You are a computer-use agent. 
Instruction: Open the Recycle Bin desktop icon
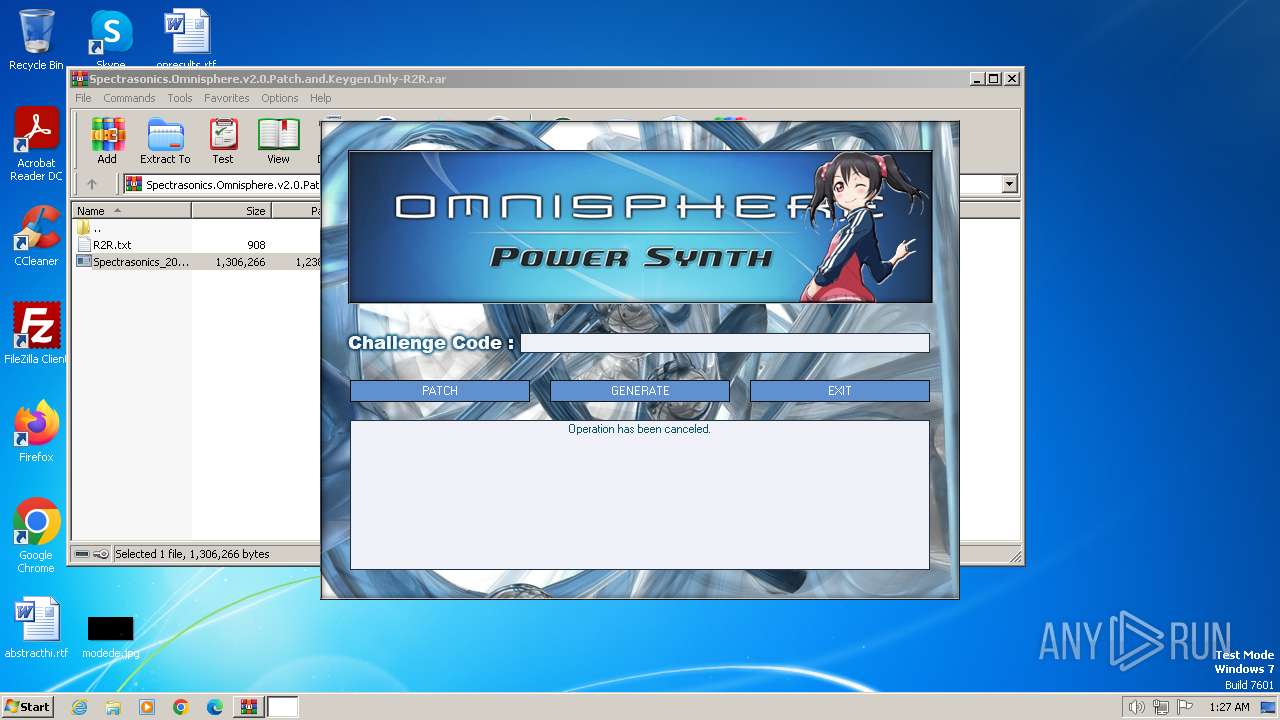point(36,39)
